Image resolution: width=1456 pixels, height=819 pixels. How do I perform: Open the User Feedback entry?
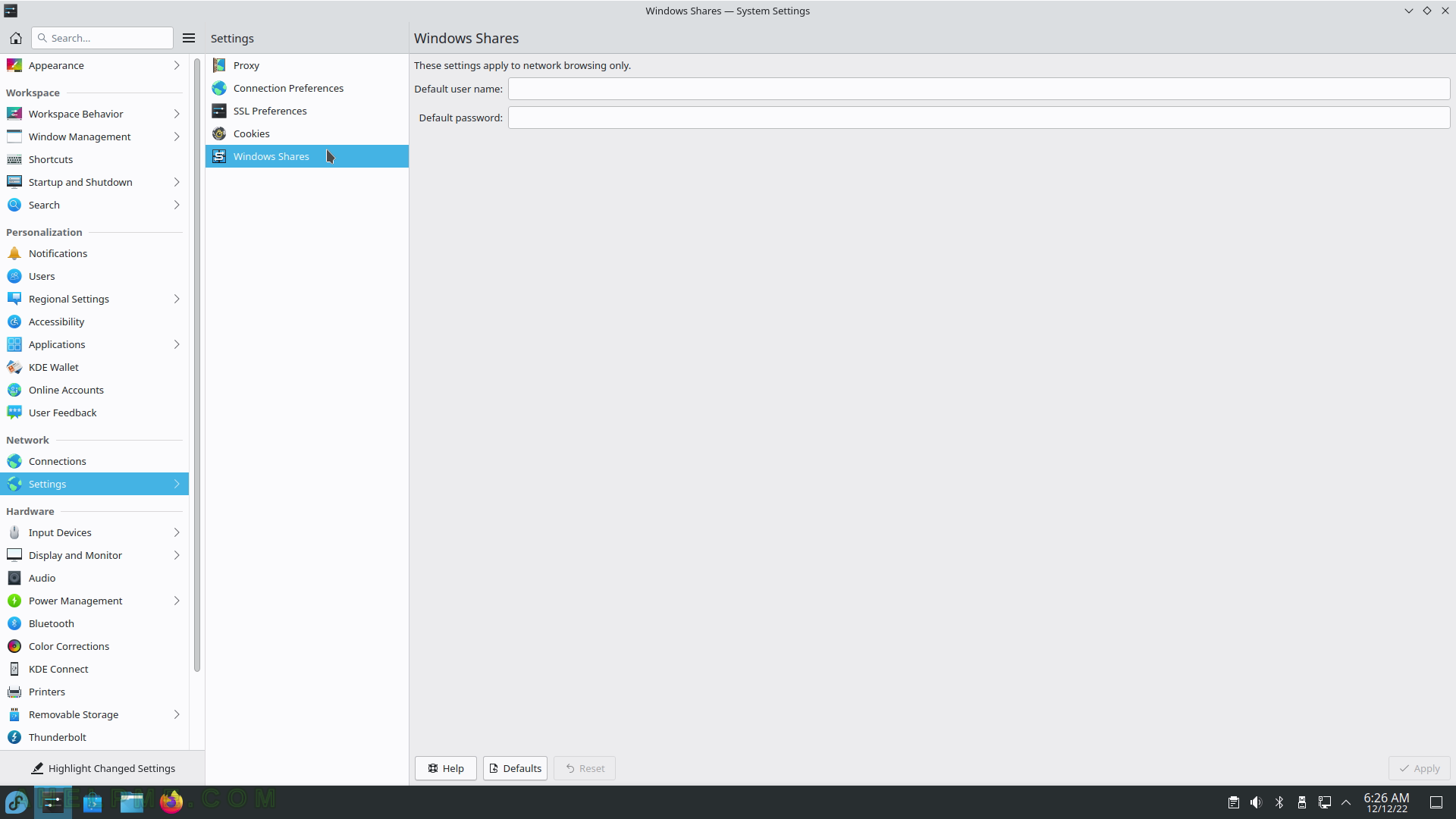pos(94,413)
